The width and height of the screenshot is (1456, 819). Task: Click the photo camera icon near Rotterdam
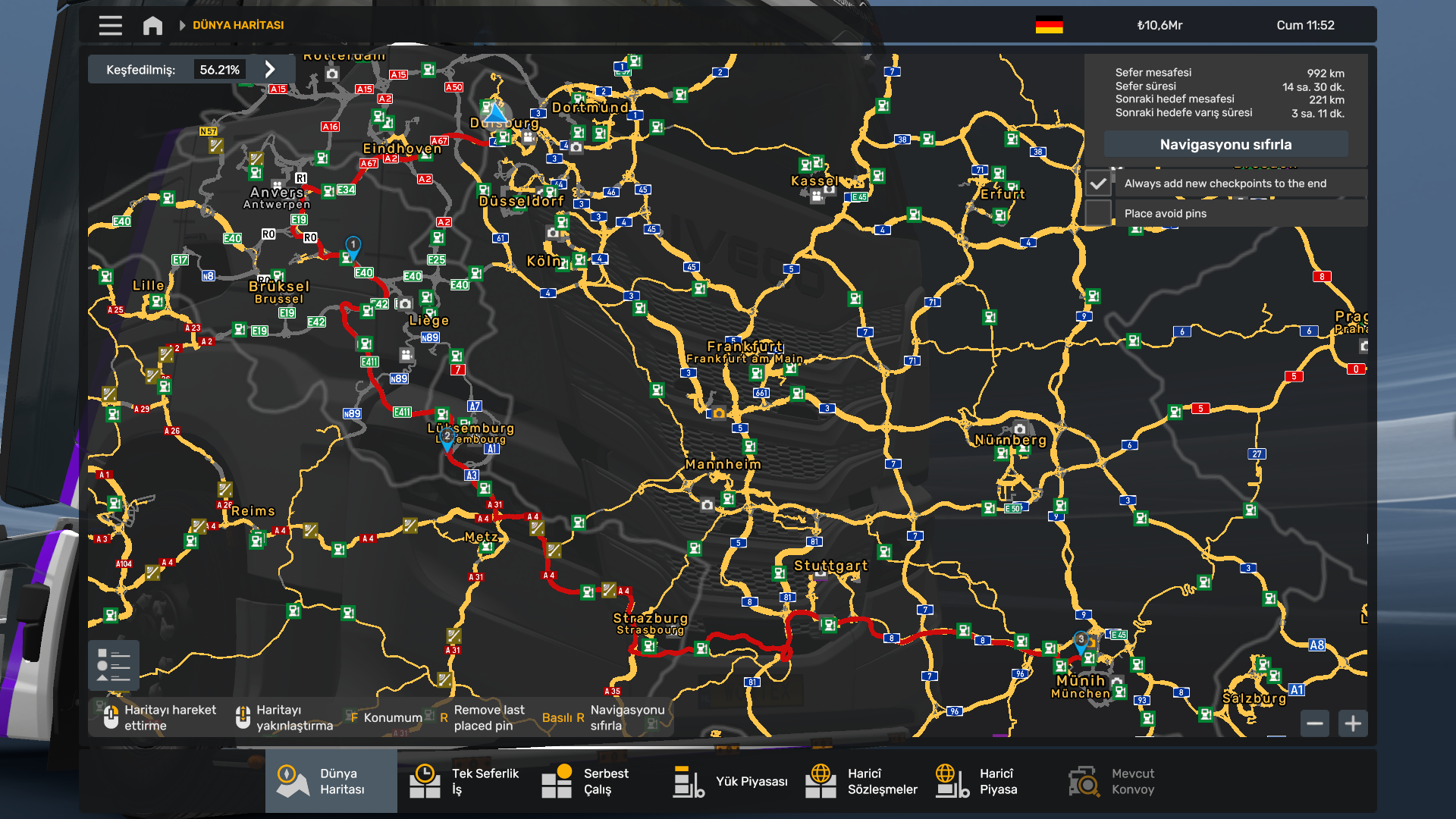pos(332,74)
